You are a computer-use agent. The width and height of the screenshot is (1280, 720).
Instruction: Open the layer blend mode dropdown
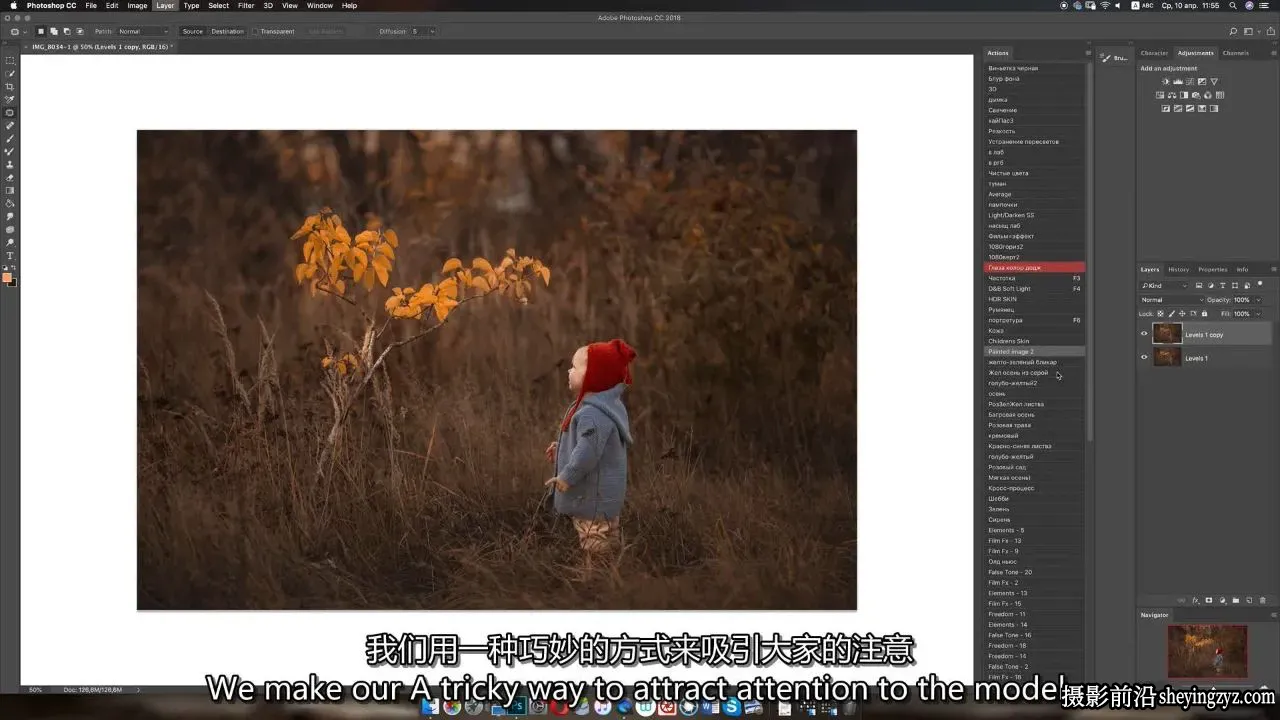click(1172, 300)
